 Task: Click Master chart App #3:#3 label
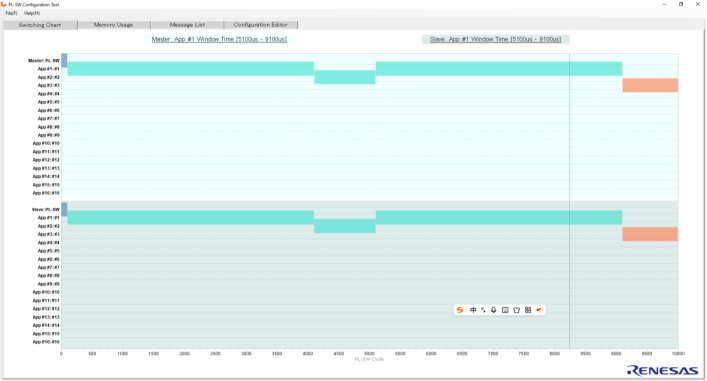[49, 85]
